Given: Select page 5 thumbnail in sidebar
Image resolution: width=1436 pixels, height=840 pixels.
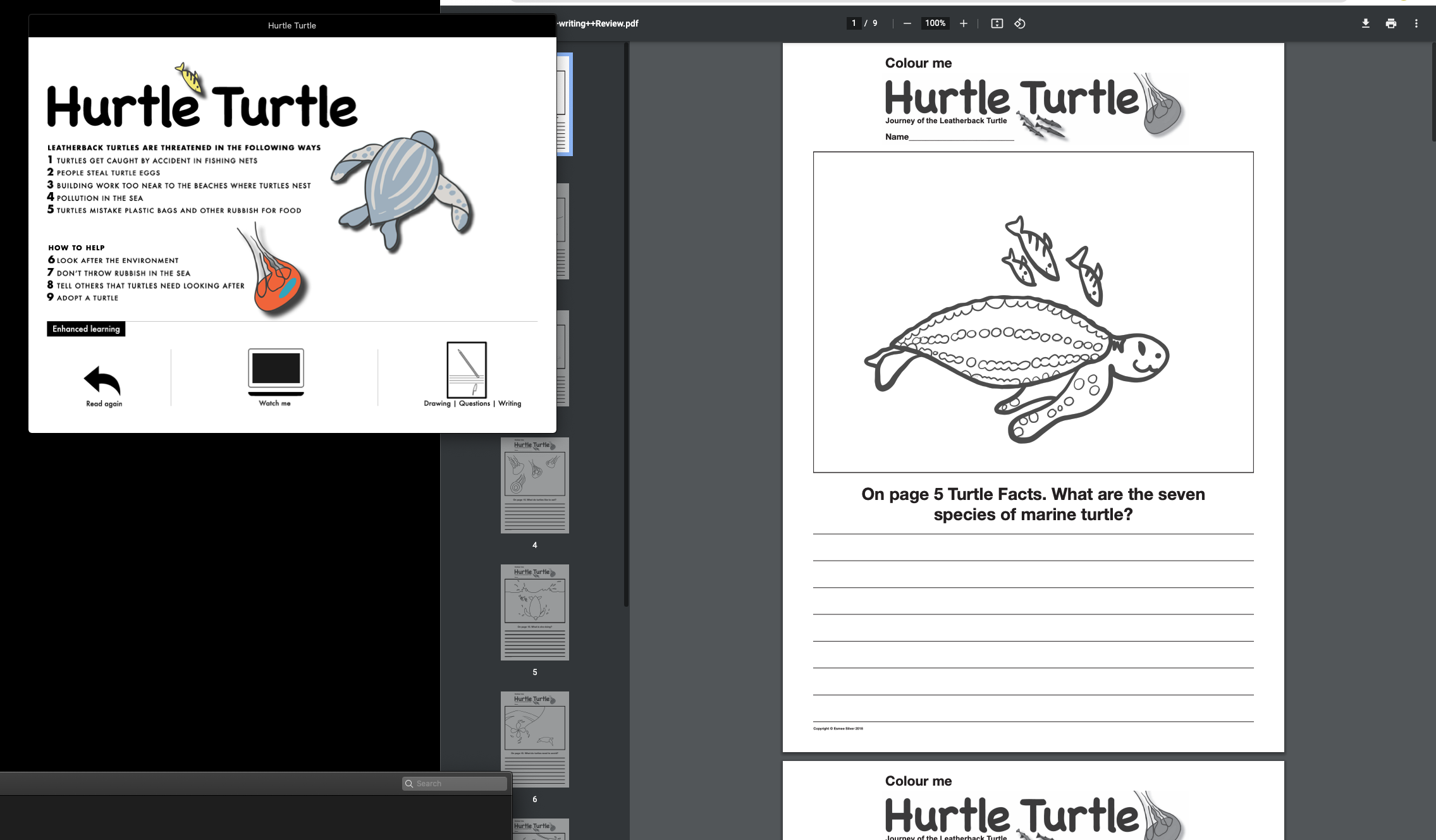Looking at the screenshot, I should coord(534,612).
